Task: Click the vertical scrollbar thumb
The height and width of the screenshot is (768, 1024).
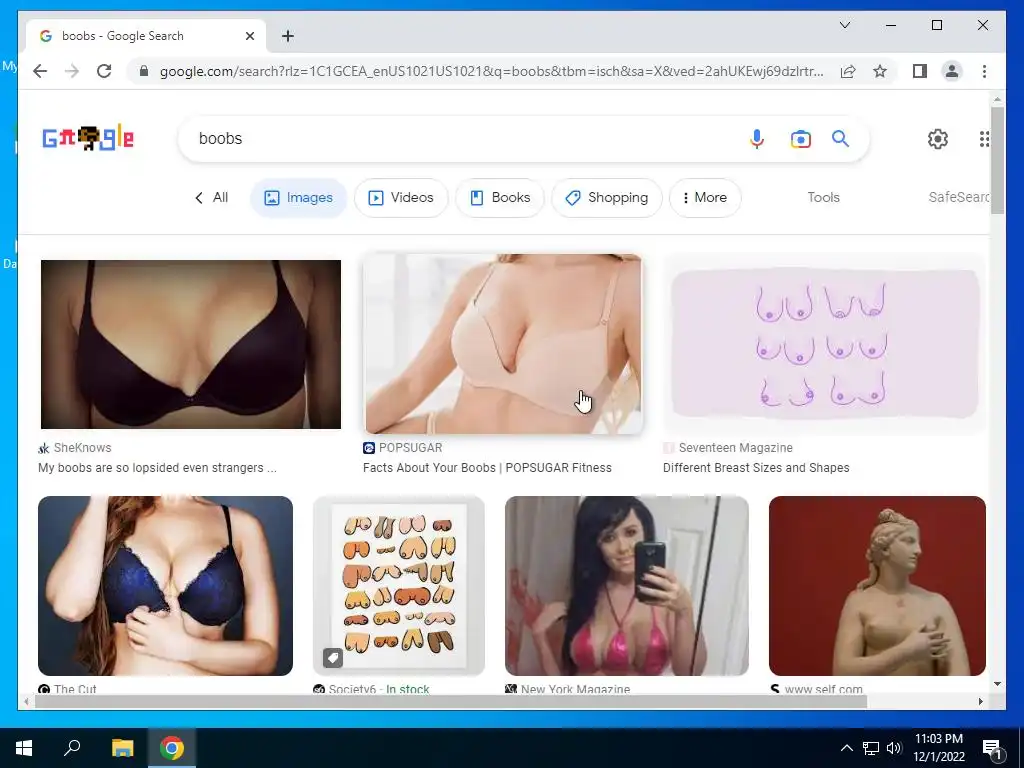Action: [x=997, y=161]
